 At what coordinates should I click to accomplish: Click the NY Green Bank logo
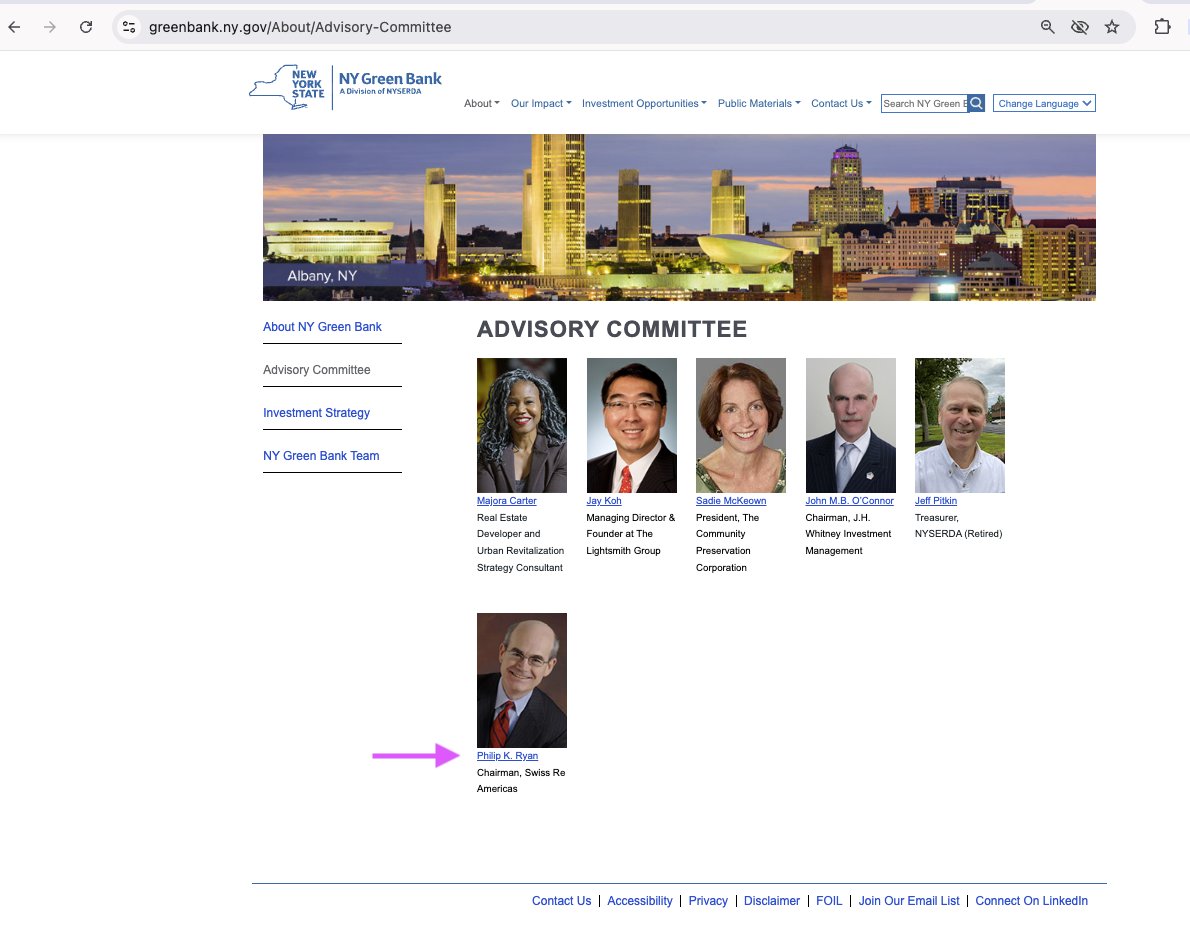[x=345, y=87]
